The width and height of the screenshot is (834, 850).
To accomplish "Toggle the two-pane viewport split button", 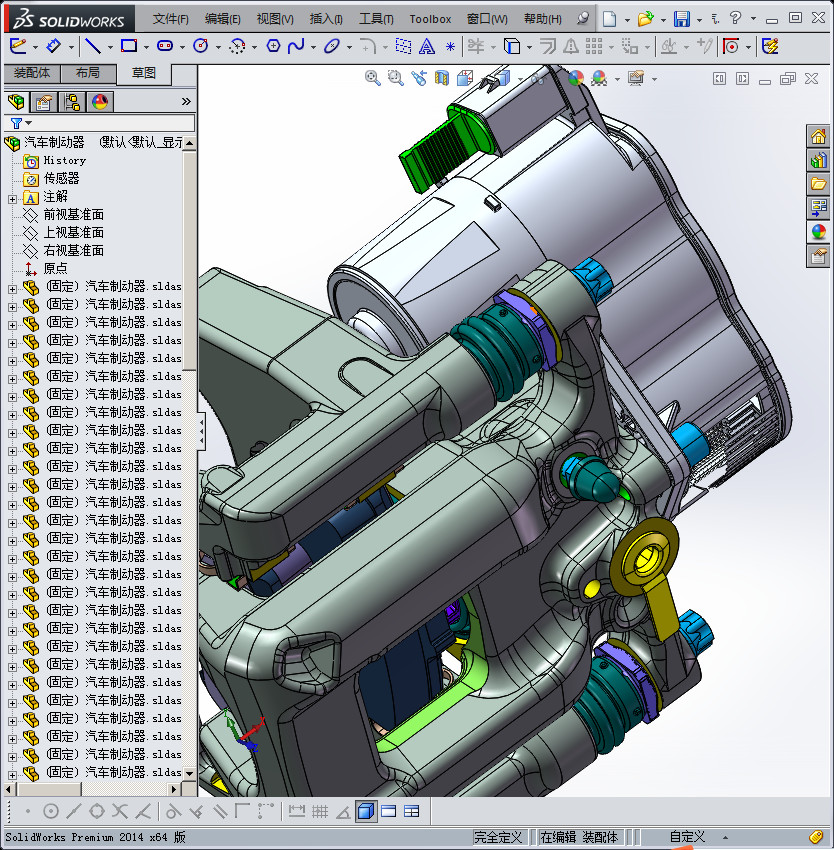I will click(388, 811).
